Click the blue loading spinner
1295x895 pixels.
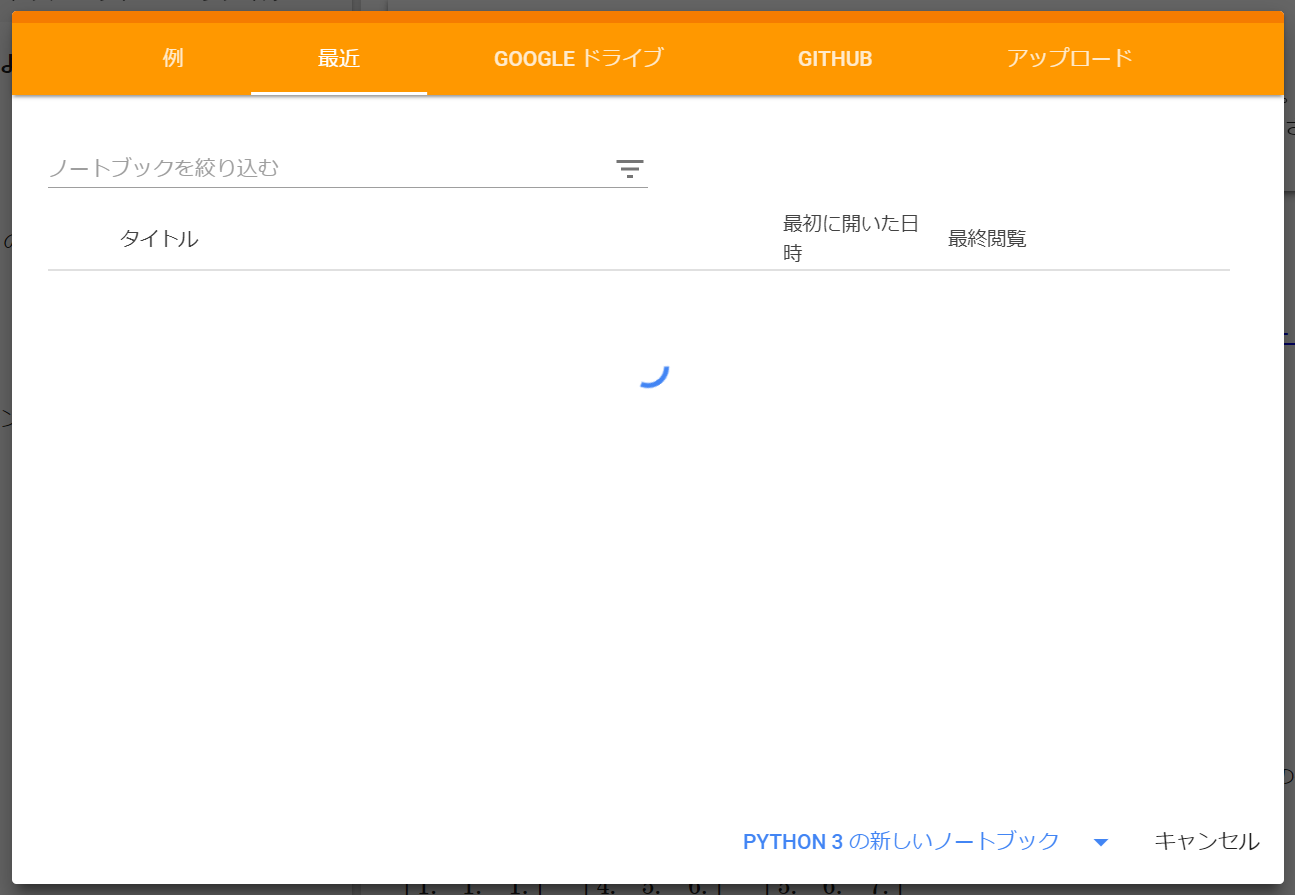tap(652, 373)
